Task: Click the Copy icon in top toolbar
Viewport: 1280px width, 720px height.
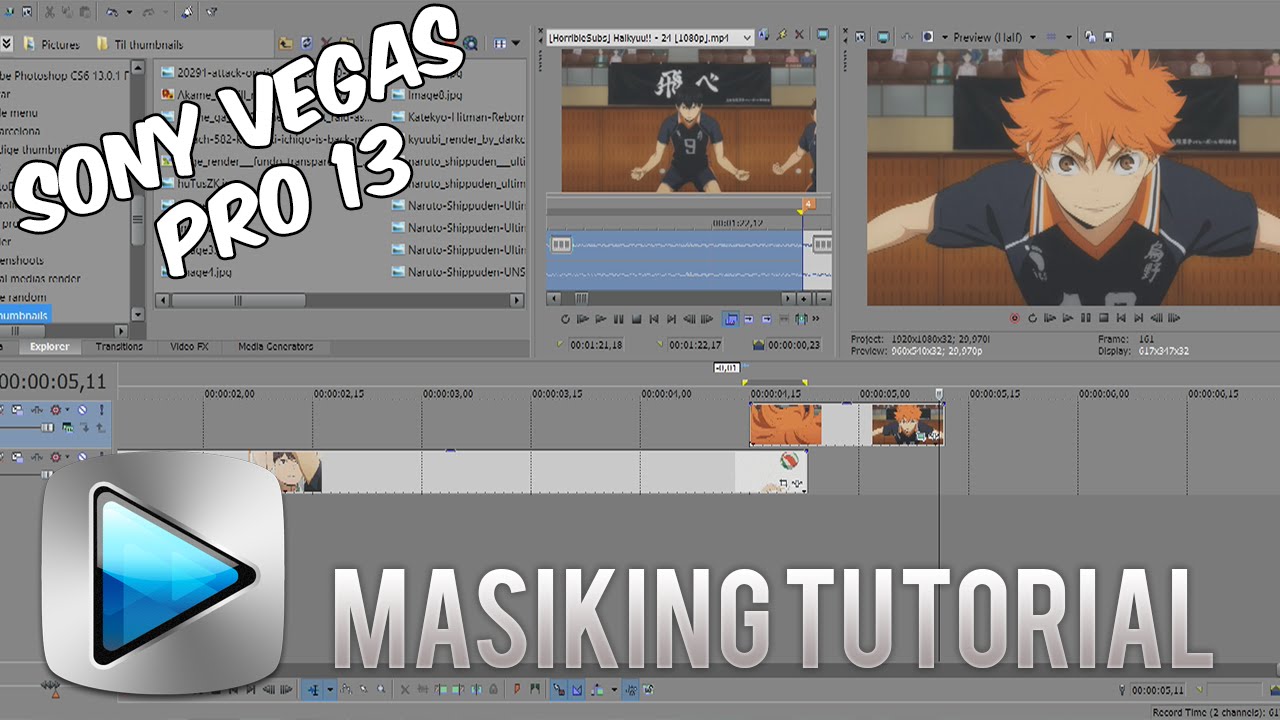Action: click(67, 12)
